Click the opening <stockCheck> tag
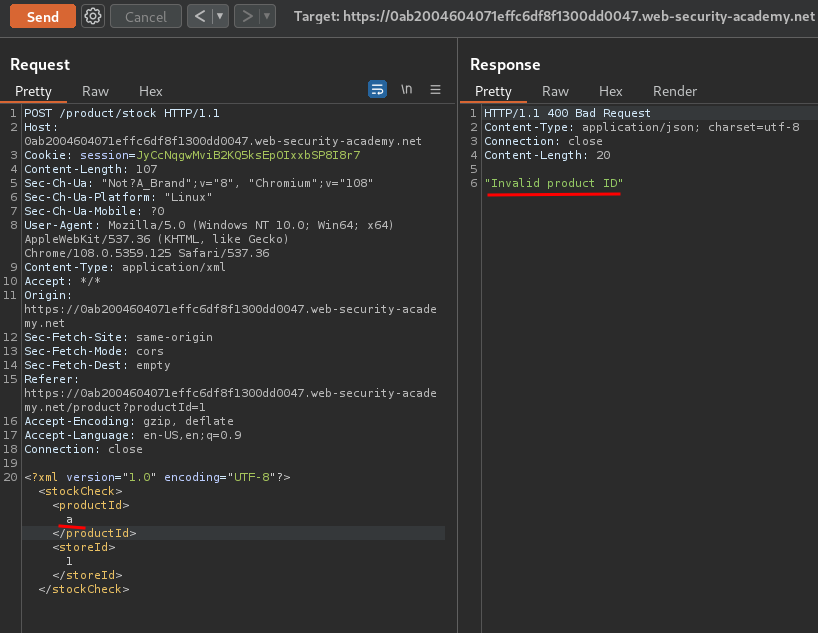818x633 pixels. coord(80,491)
